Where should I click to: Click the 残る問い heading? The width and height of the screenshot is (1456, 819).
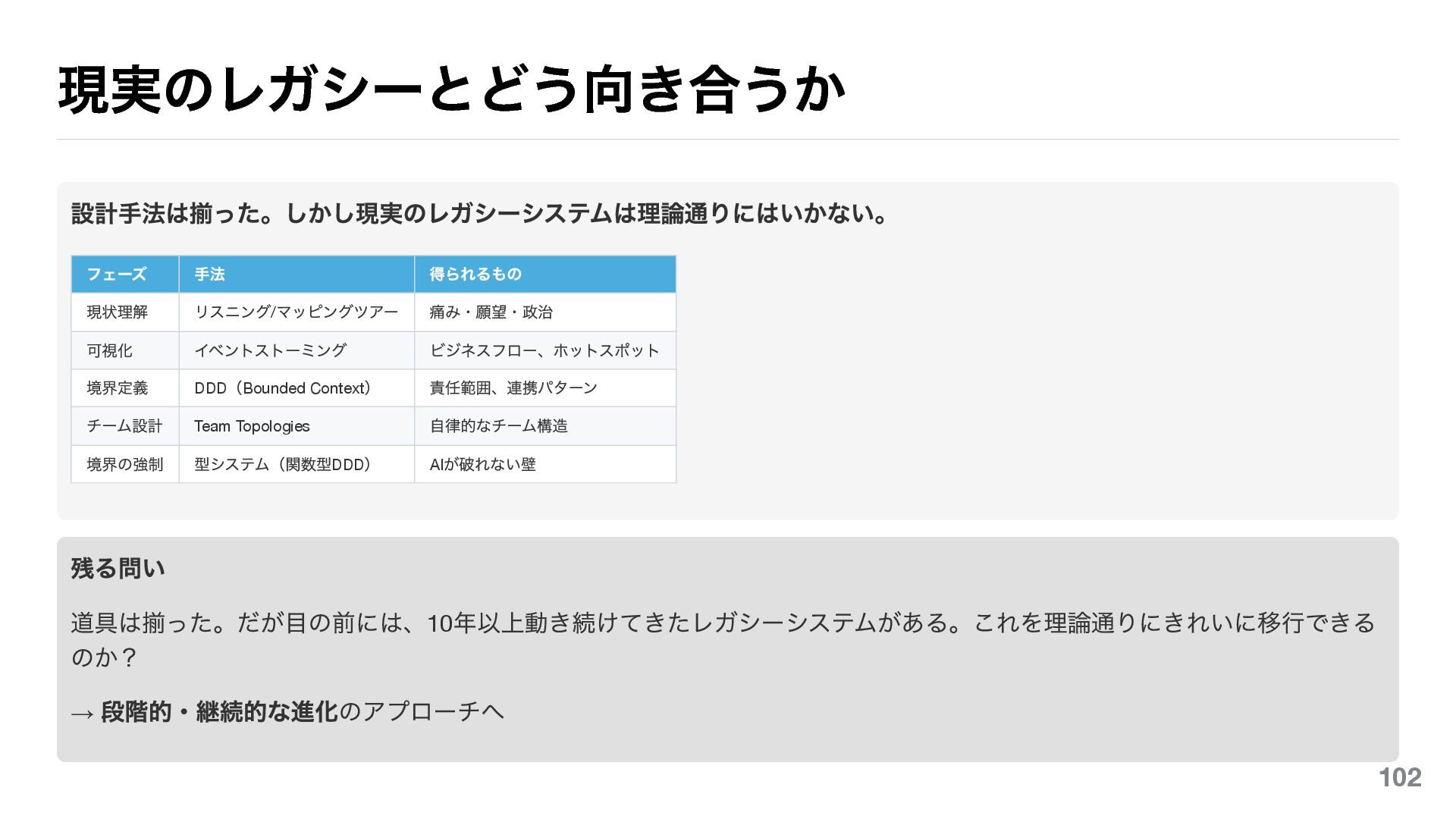coord(118,568)
